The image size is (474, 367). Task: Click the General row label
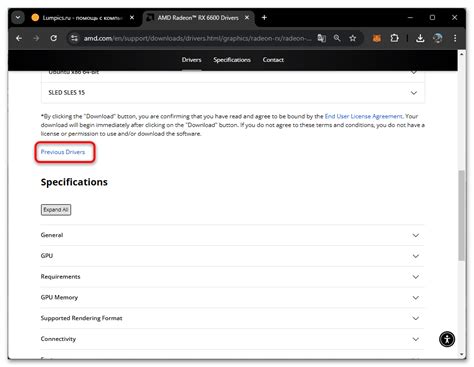tap(52, 235)
